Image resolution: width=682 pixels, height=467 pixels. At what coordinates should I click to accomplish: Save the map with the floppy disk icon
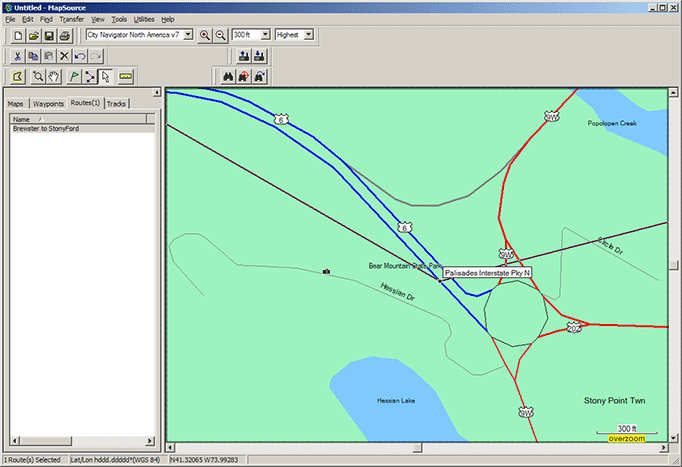click(49, 36)
